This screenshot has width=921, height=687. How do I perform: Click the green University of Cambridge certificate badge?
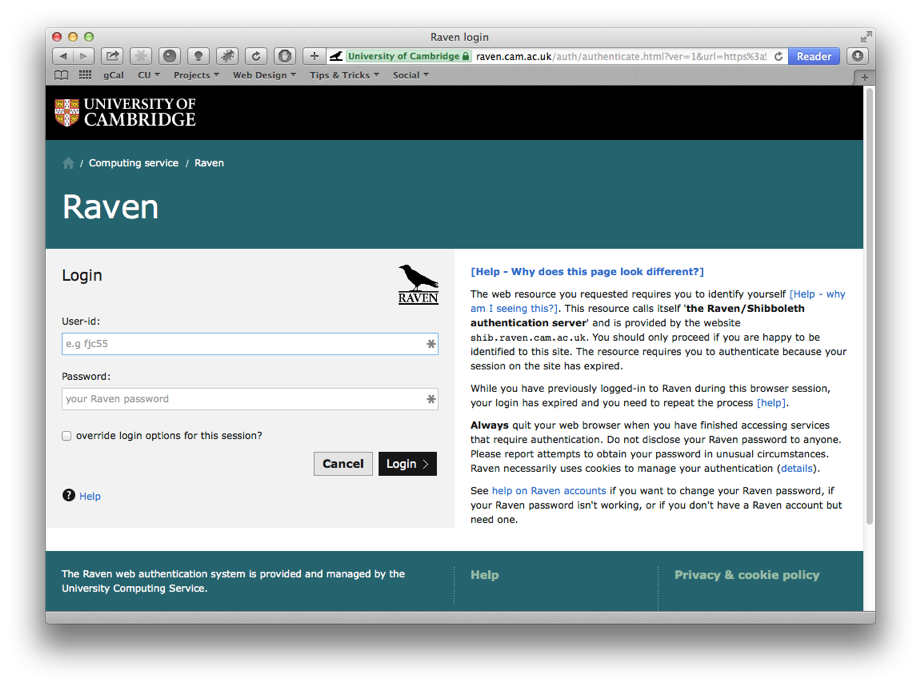pos(408,56)
